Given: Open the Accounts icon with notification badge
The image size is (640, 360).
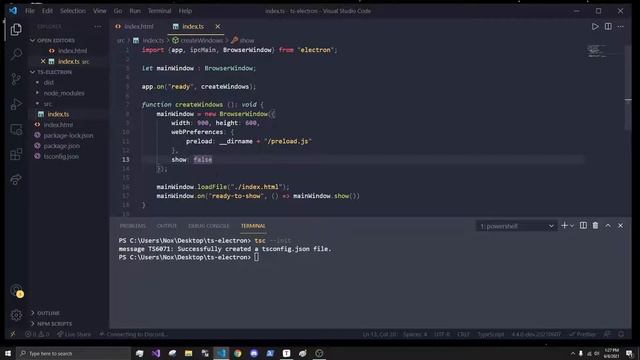Looking at the screenshot, I should click(16, 291).
